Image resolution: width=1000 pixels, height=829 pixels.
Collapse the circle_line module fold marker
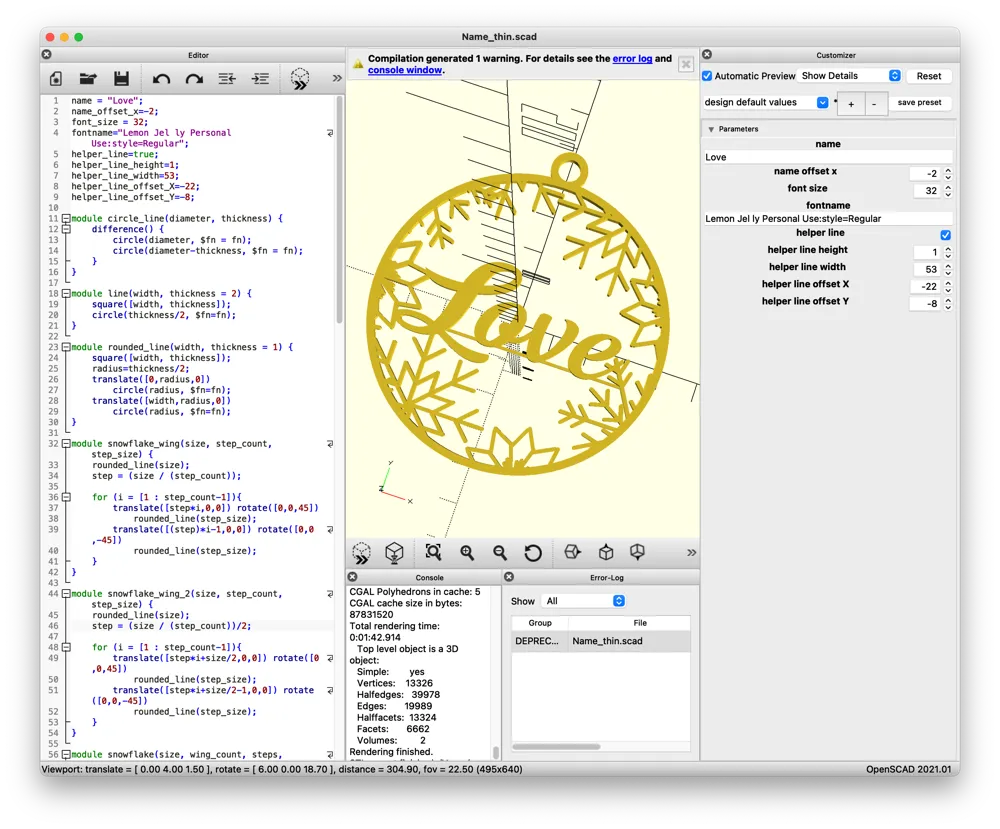coord(66,218)
